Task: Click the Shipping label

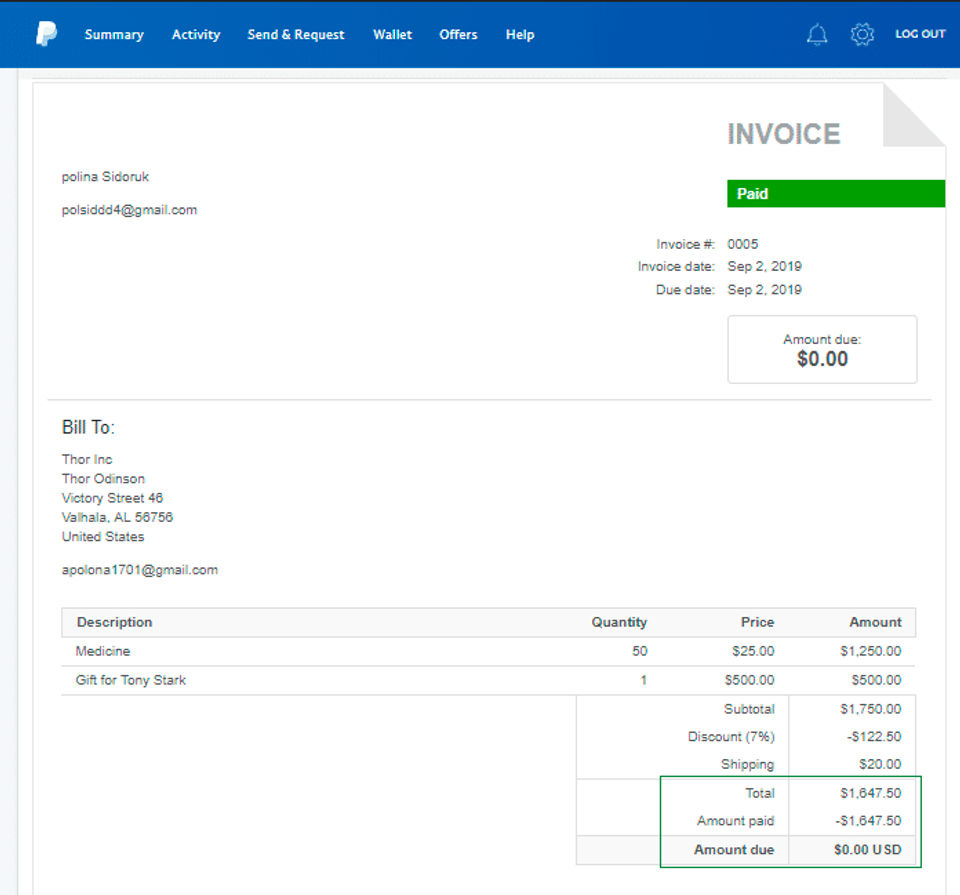Action: 748,765
